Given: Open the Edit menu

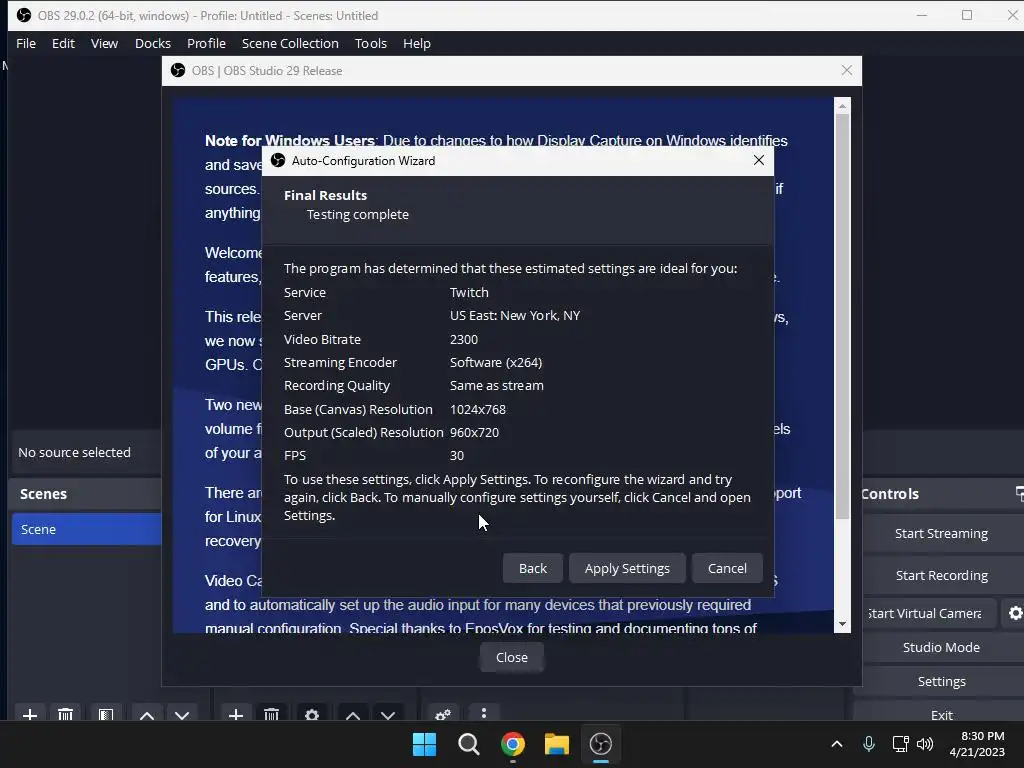Looking at the screenshot, I should [x=63, y=43].
